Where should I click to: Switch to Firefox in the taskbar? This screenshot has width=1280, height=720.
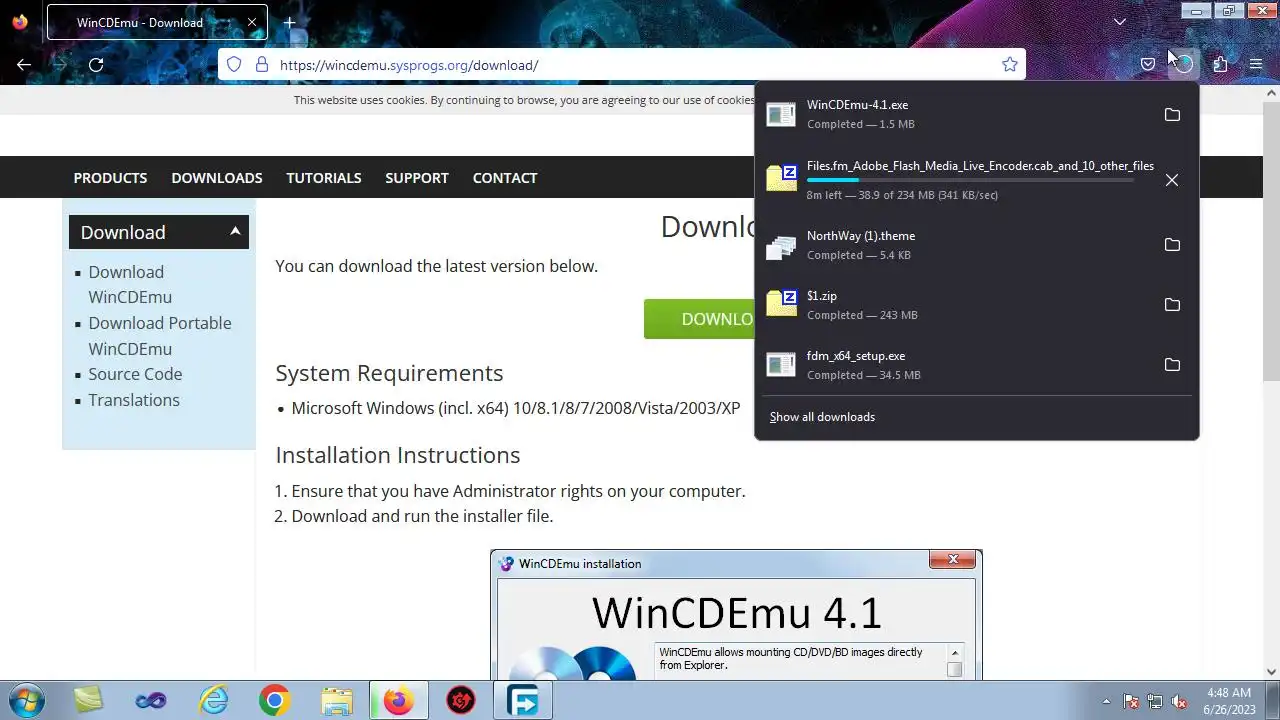pyautogui.click(x=399, y=701)
